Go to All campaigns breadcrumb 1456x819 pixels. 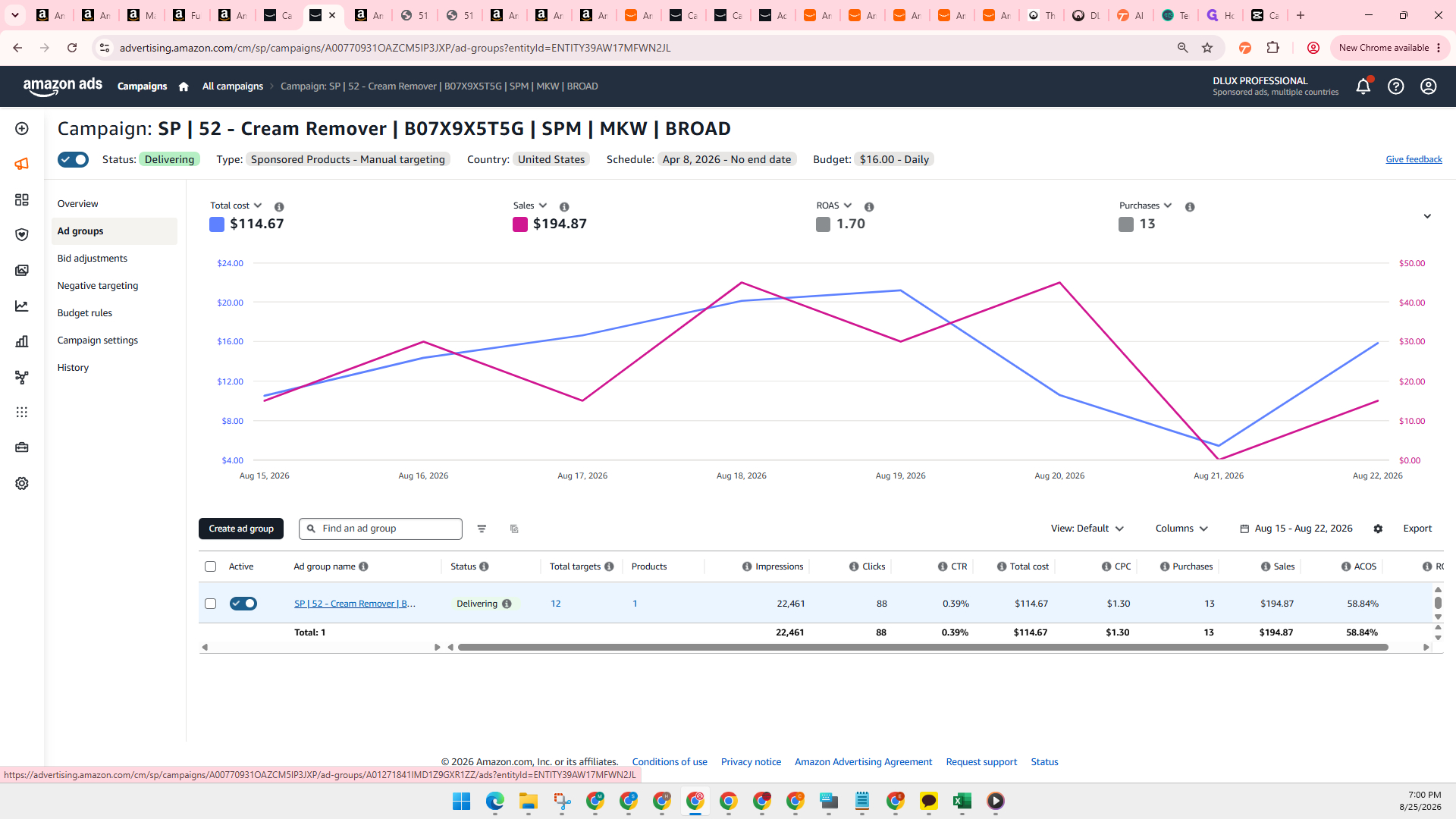(x=233, y=86)
